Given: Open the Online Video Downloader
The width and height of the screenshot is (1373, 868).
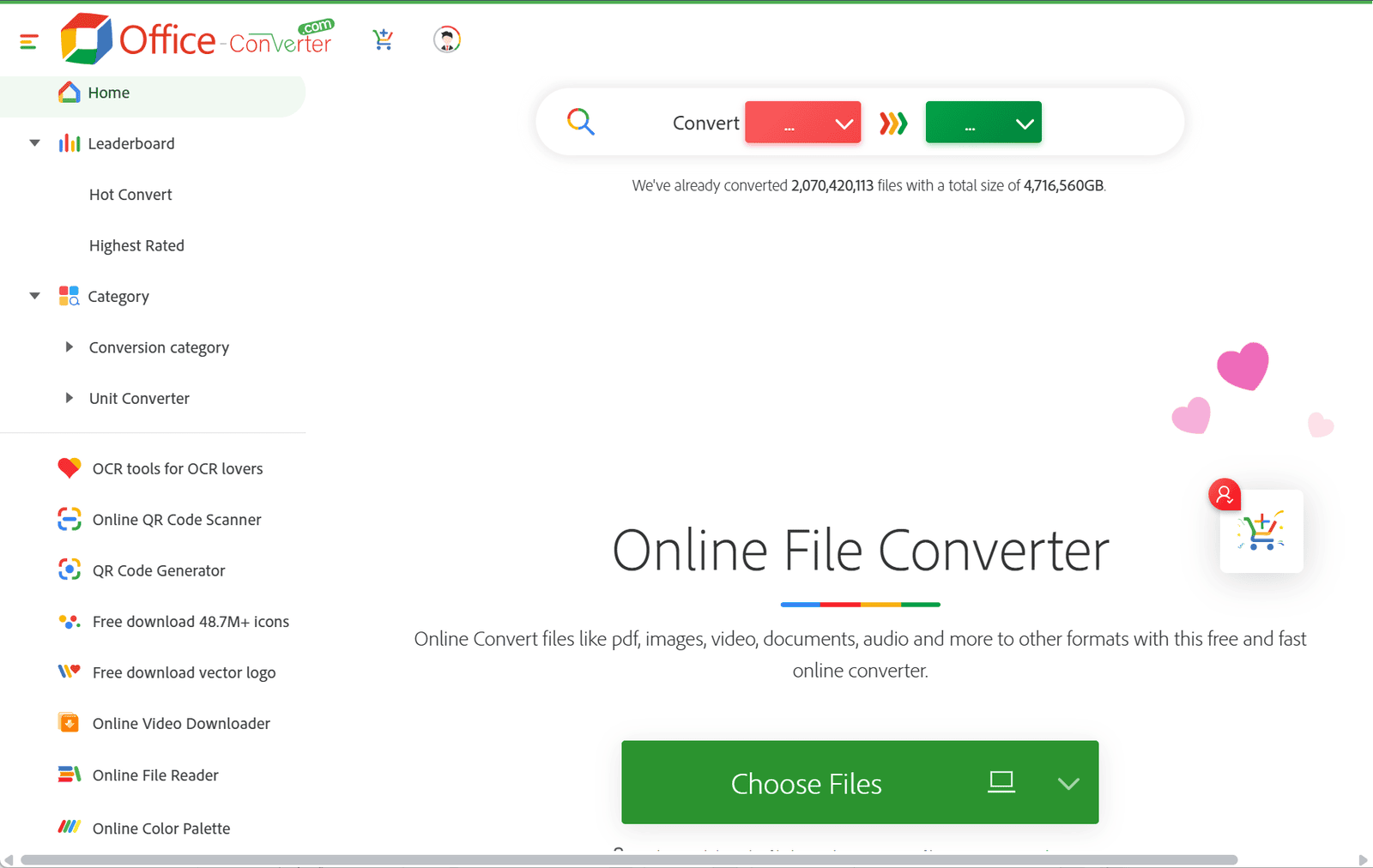Looking at the screenshot, I should [181, 723].
